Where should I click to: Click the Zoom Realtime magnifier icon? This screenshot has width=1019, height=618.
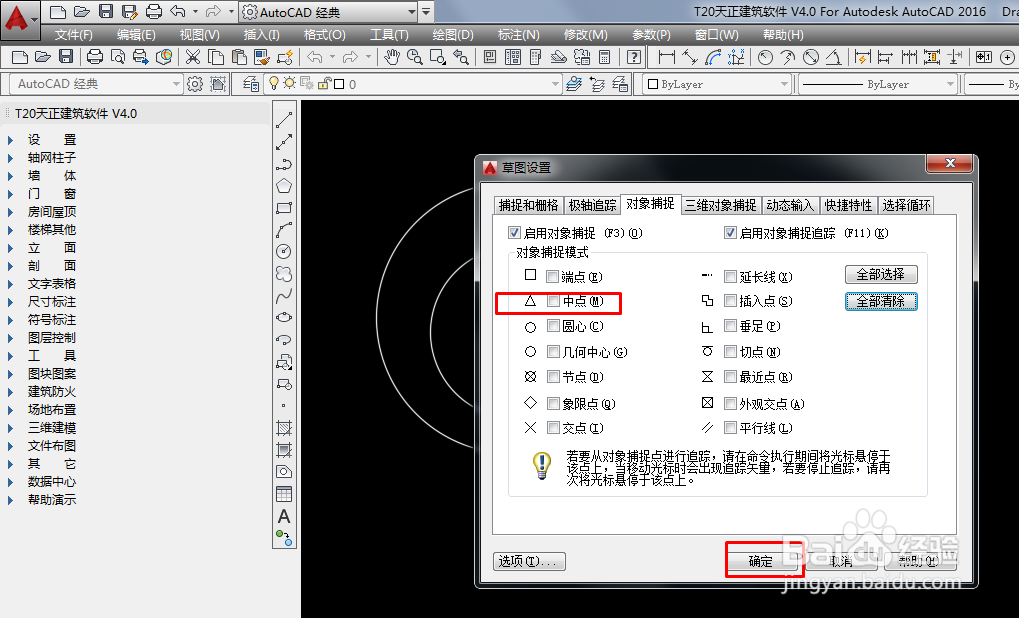click(415, 57)
